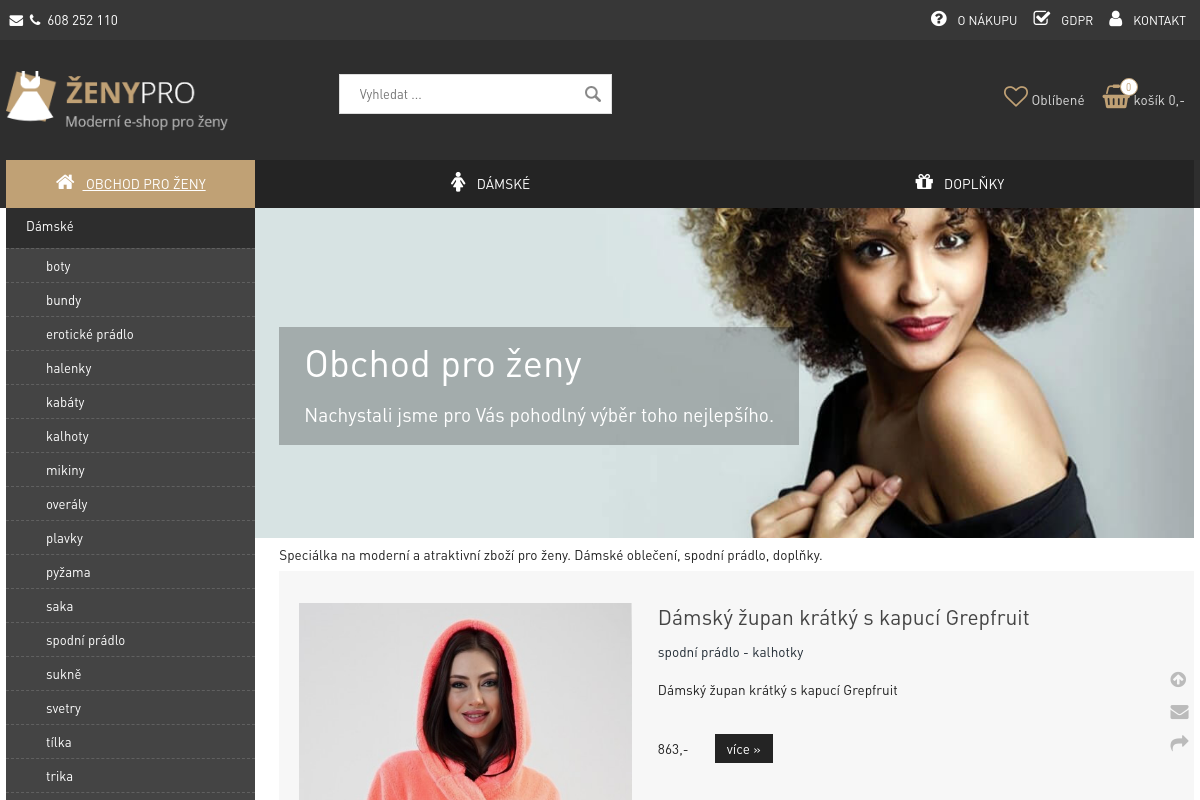Click the home icon beside OBCHOD PRO ŽENY
This screenshot has width=1200, height=800.
coord(65,182)
